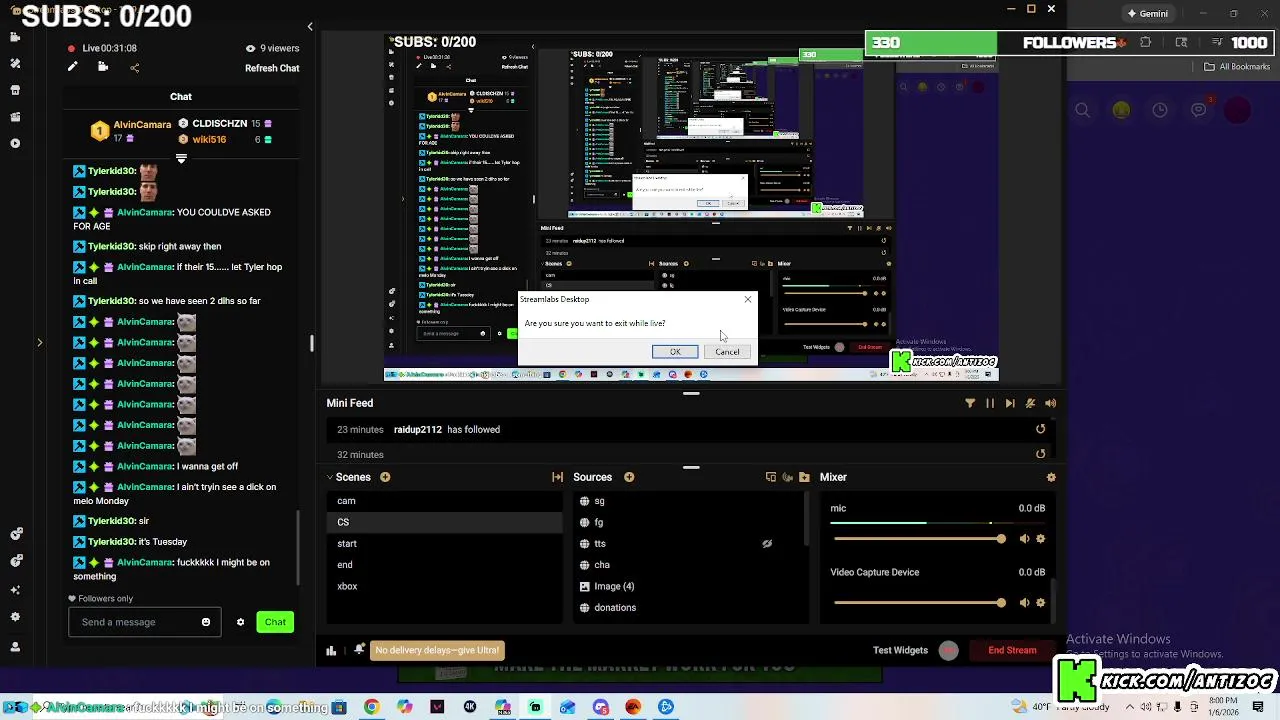Viewport: 1280px width, 720px height.
Task: Open the scene transitions icon in Scenes header
Action: pyautogui.click(x=558, y=477)
